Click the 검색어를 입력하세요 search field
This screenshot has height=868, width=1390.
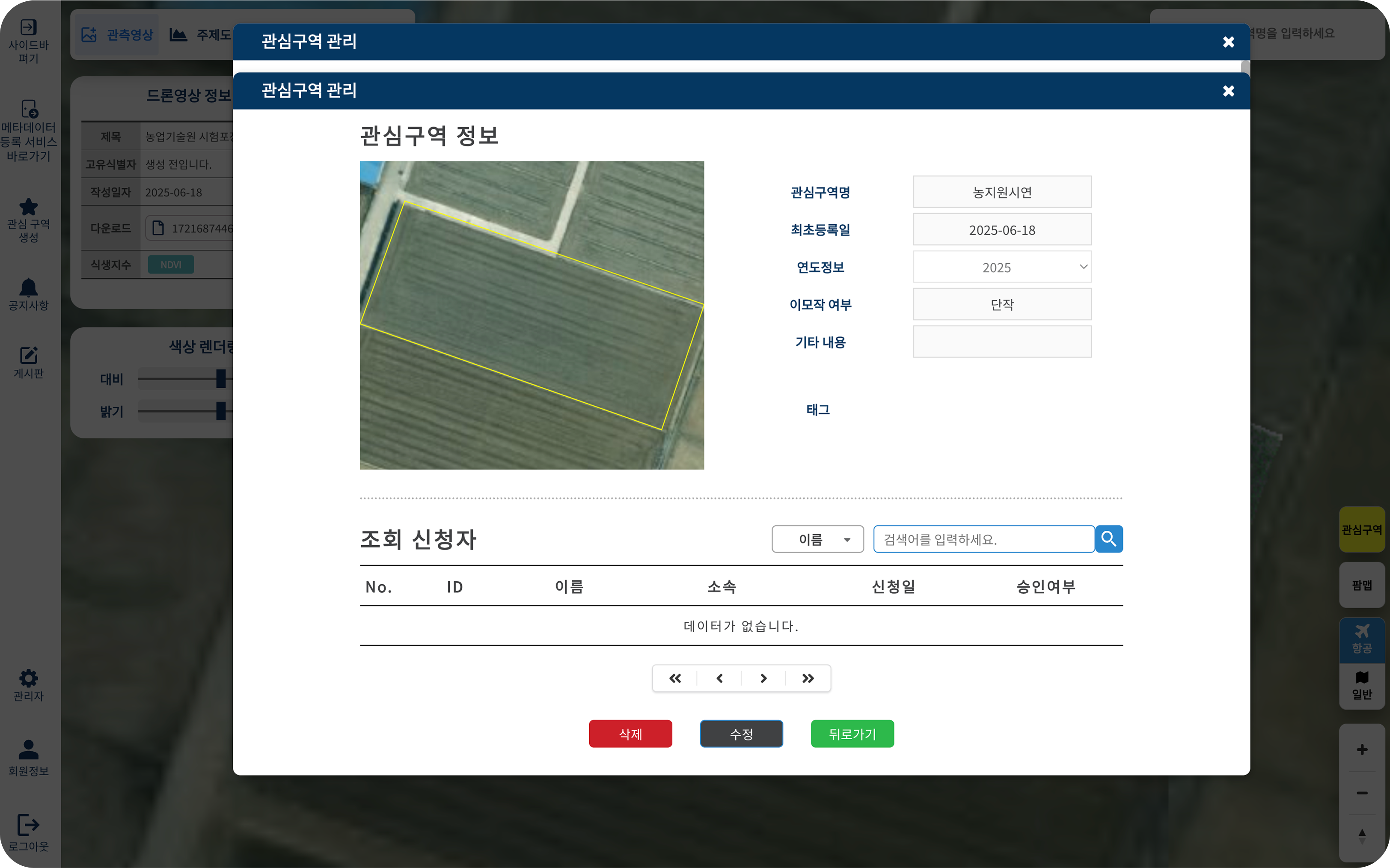[x=983, y=539]
